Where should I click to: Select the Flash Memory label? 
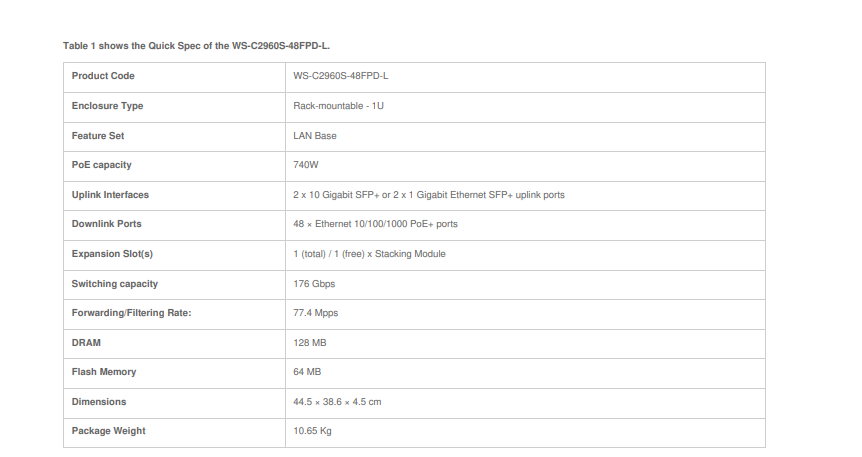[x=104, y=372]
